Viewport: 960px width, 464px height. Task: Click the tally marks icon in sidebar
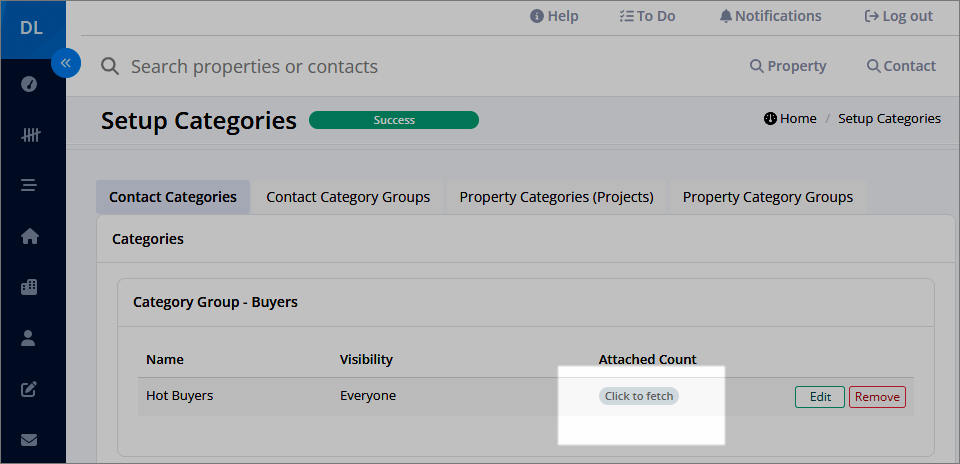point(30,135)
